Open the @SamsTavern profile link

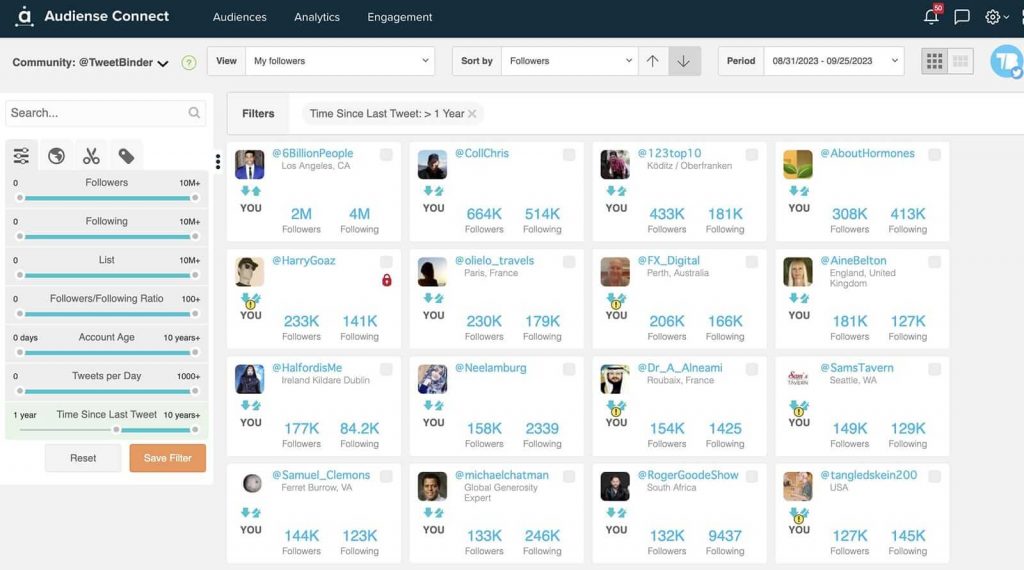point(857,368)
